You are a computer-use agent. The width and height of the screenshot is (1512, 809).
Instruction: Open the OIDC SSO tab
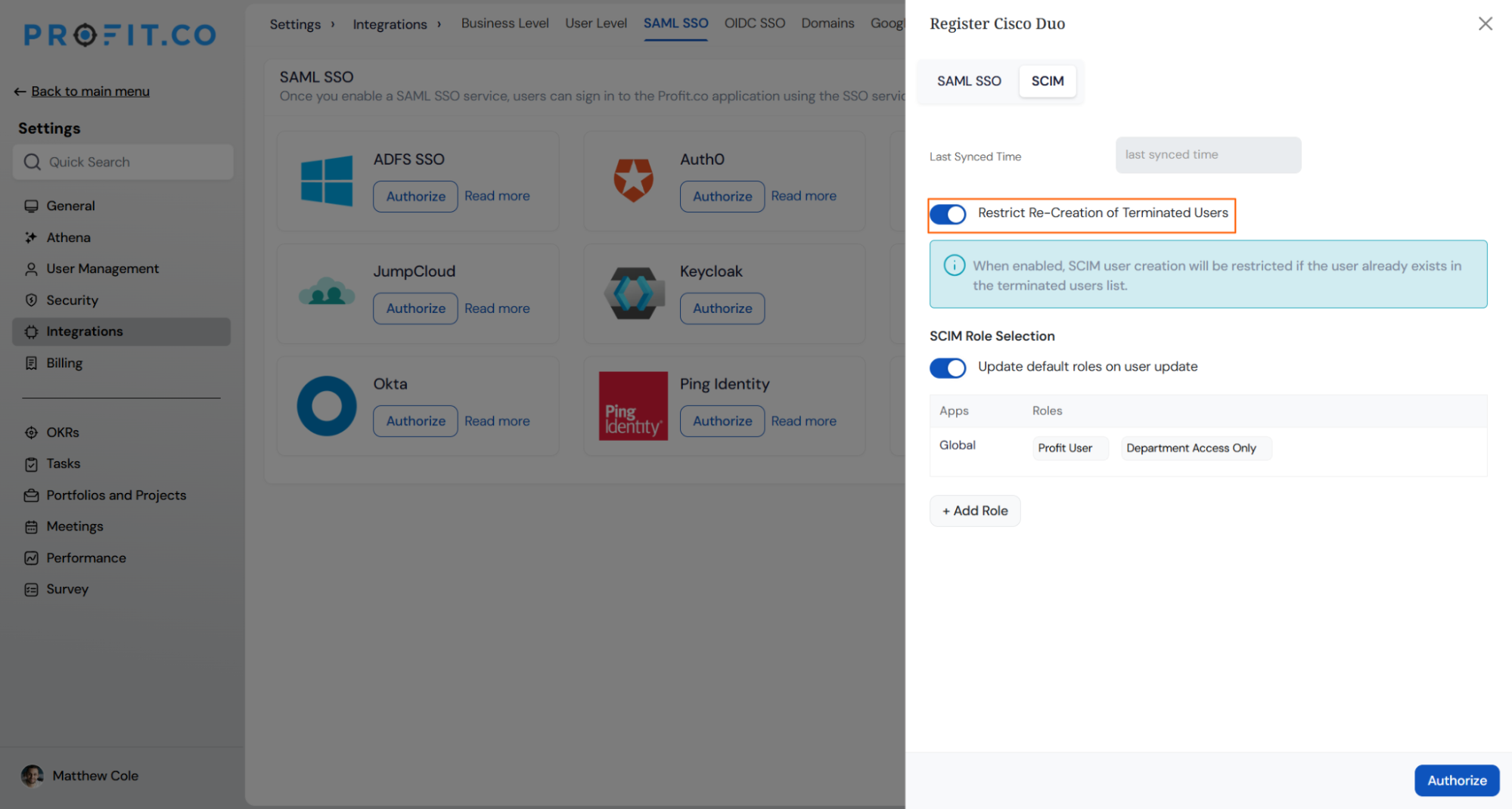pyautogui.click(x=754, y=23)
